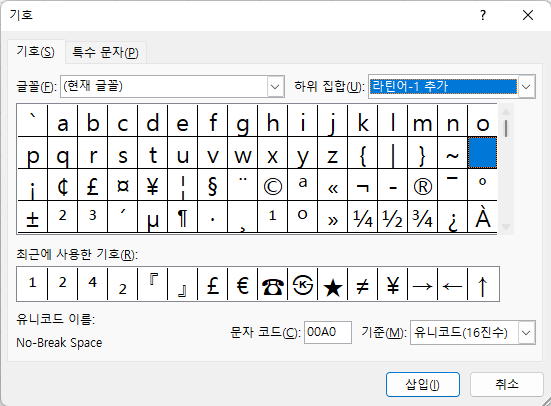Switch to the 특수 문자 tab
This screenshot has height=406, width=551.
point(105,52)
